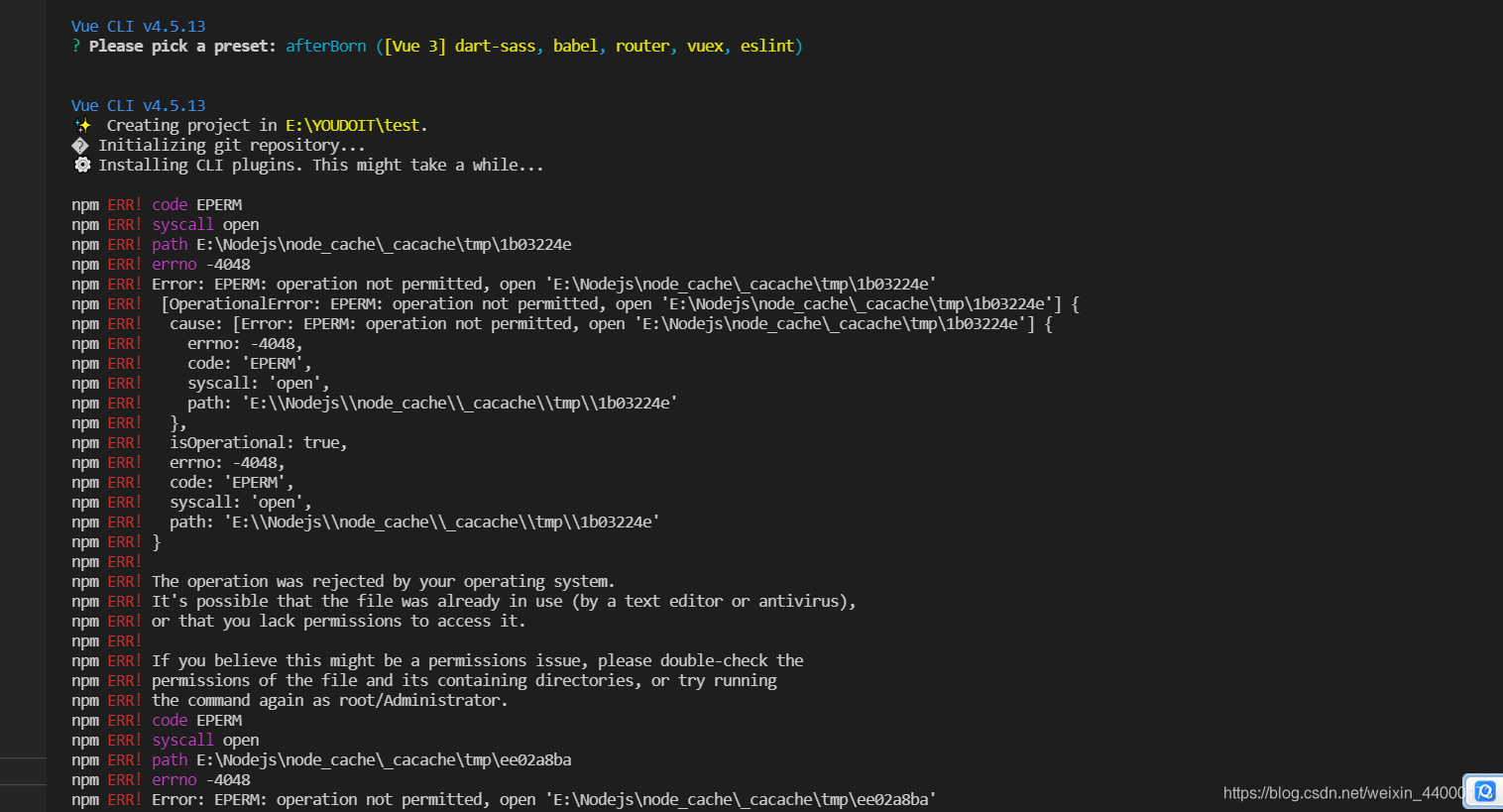Click the 'path' line ending in tmp\ee02a8ba
This screenshot has height=812, width=1503.
(321, 759)
